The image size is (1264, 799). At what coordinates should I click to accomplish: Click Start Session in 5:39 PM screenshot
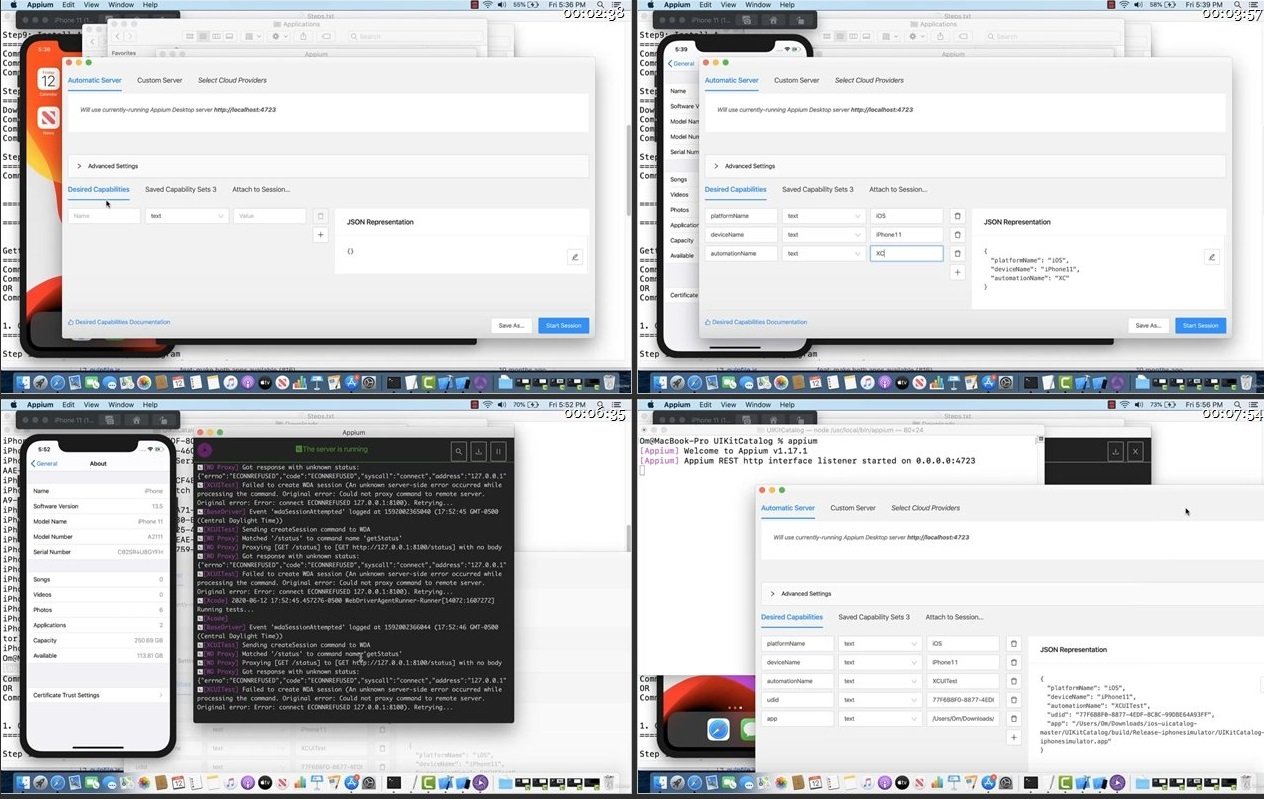pyautogui.click(x=1201, y=325)
